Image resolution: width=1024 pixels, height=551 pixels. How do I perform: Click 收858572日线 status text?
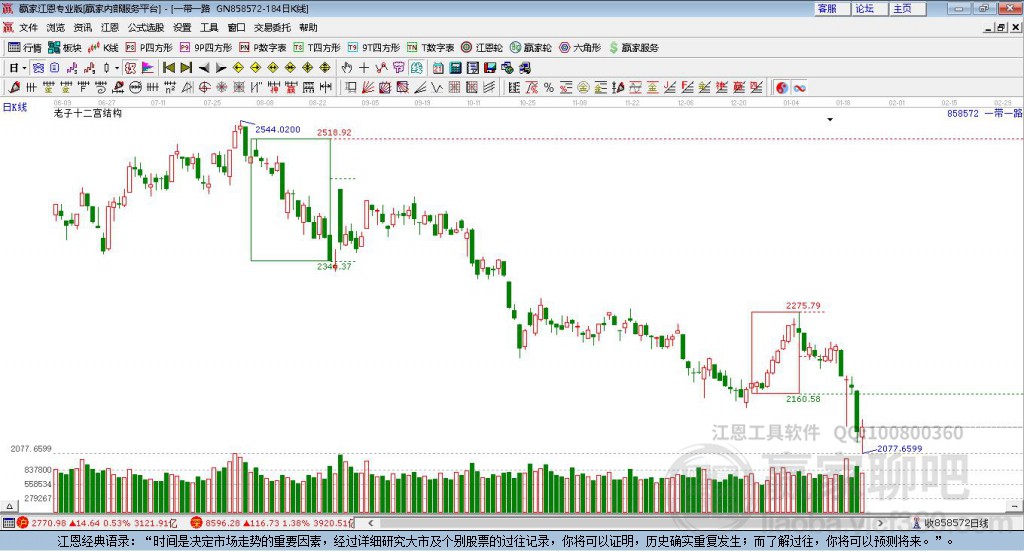pos(956,523)
